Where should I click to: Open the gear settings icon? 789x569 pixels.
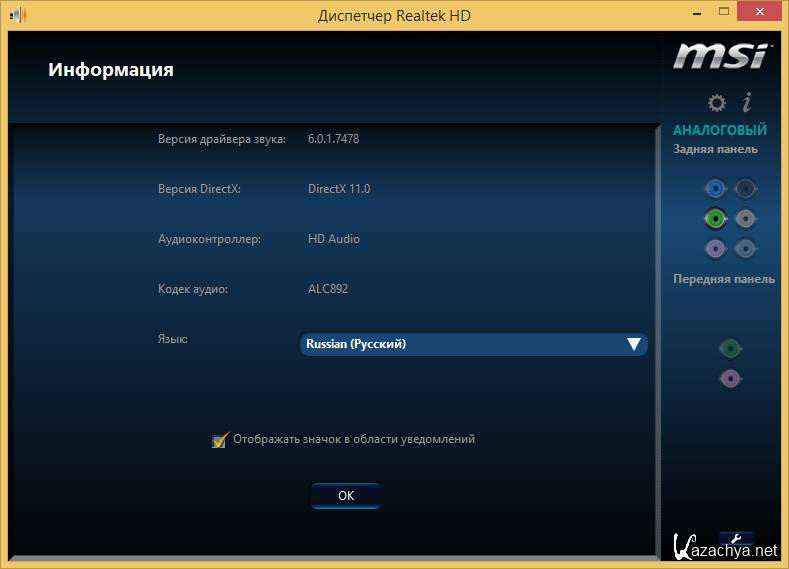tap(716, 103)
